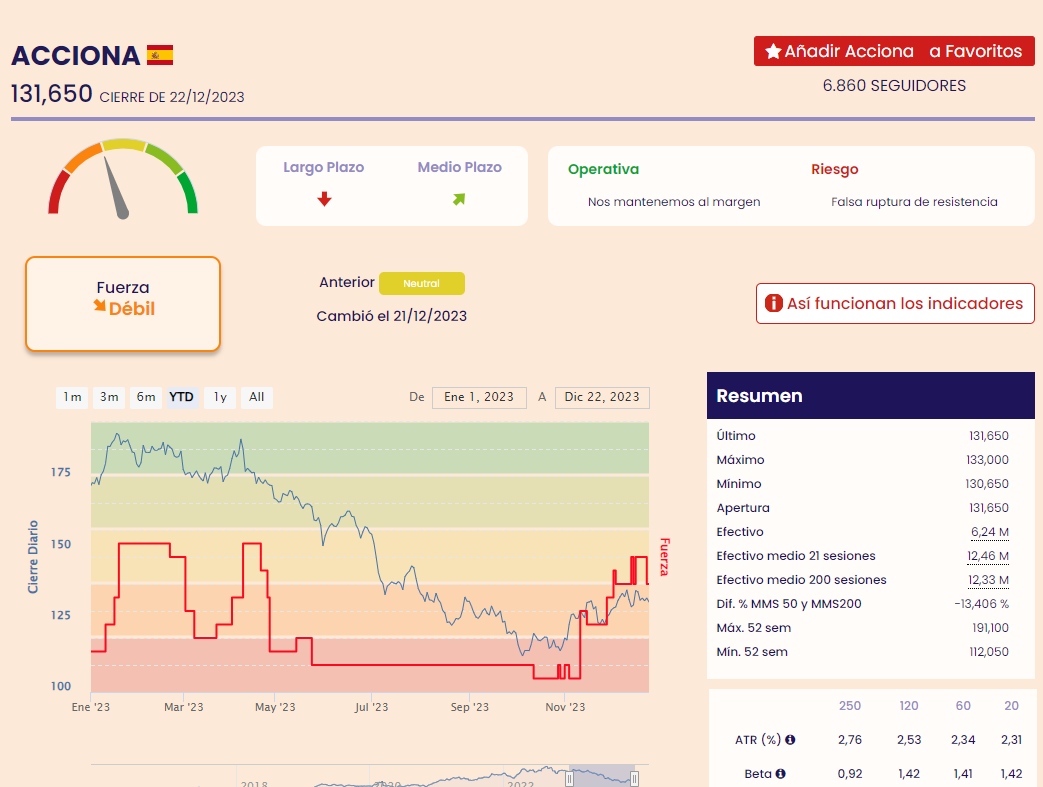
Task: Click Dif. % MMS 50 y MMS200 value
Action: [982, 603]
